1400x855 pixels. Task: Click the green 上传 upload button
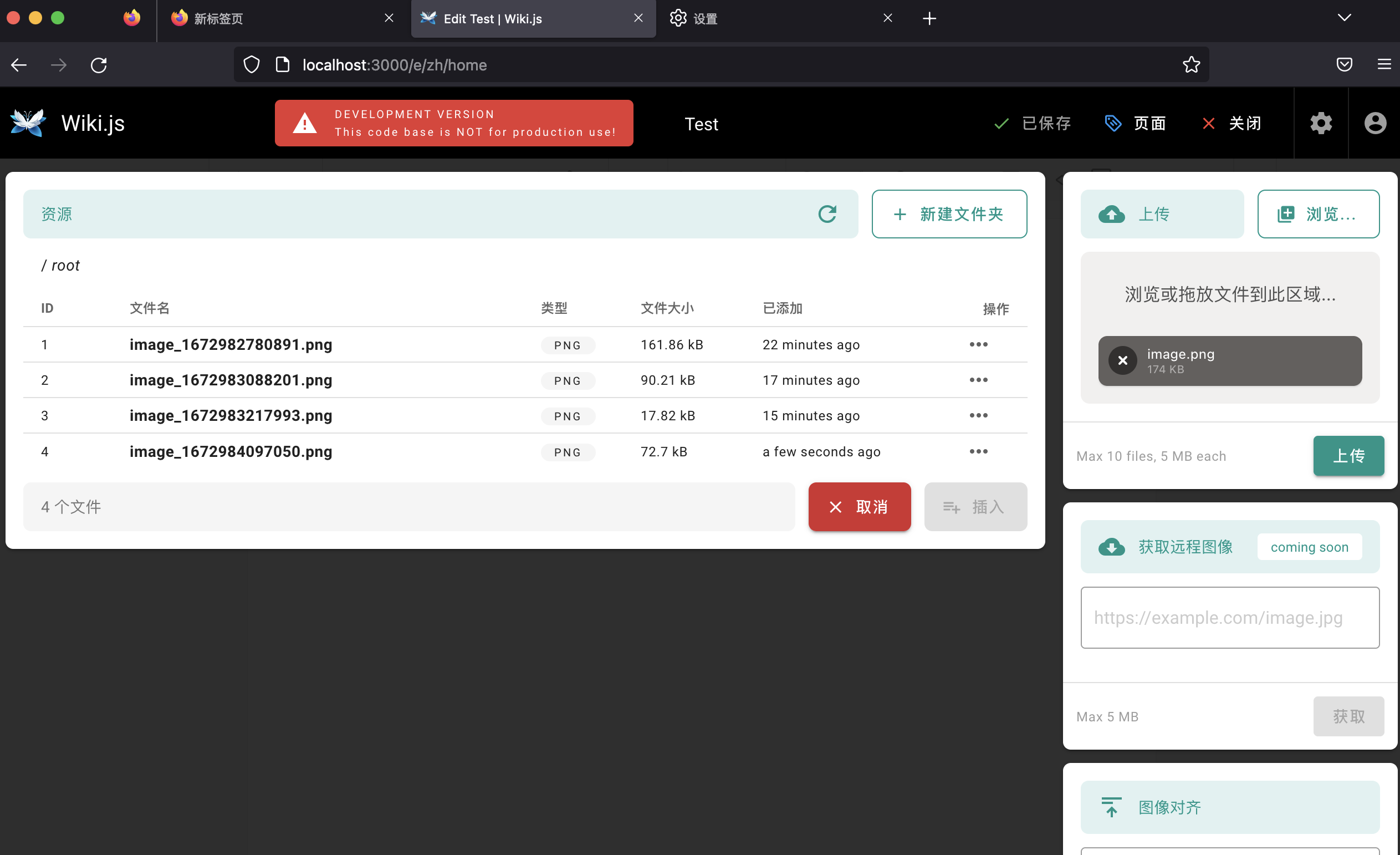tap(1348, 455)
